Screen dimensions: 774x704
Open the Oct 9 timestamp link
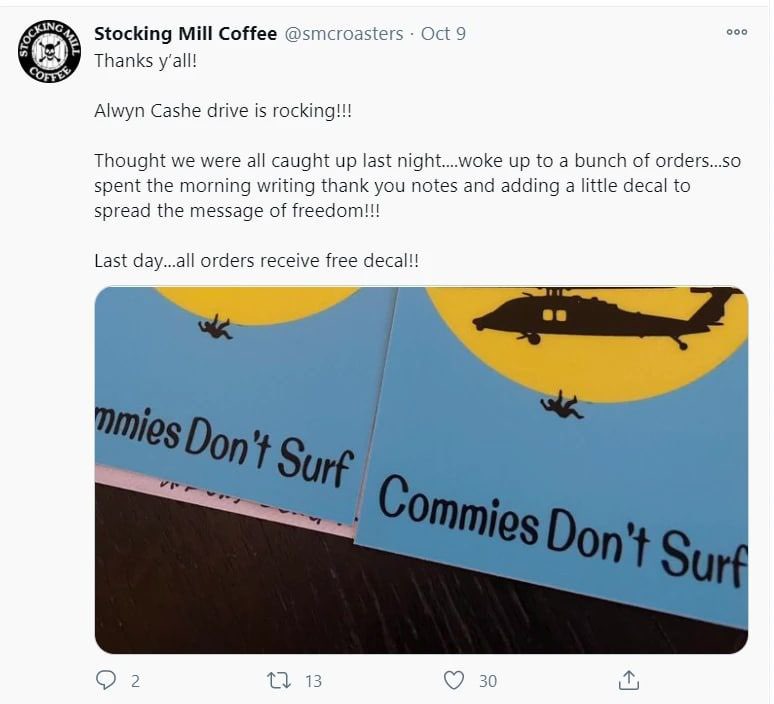(x=443, y=34)
